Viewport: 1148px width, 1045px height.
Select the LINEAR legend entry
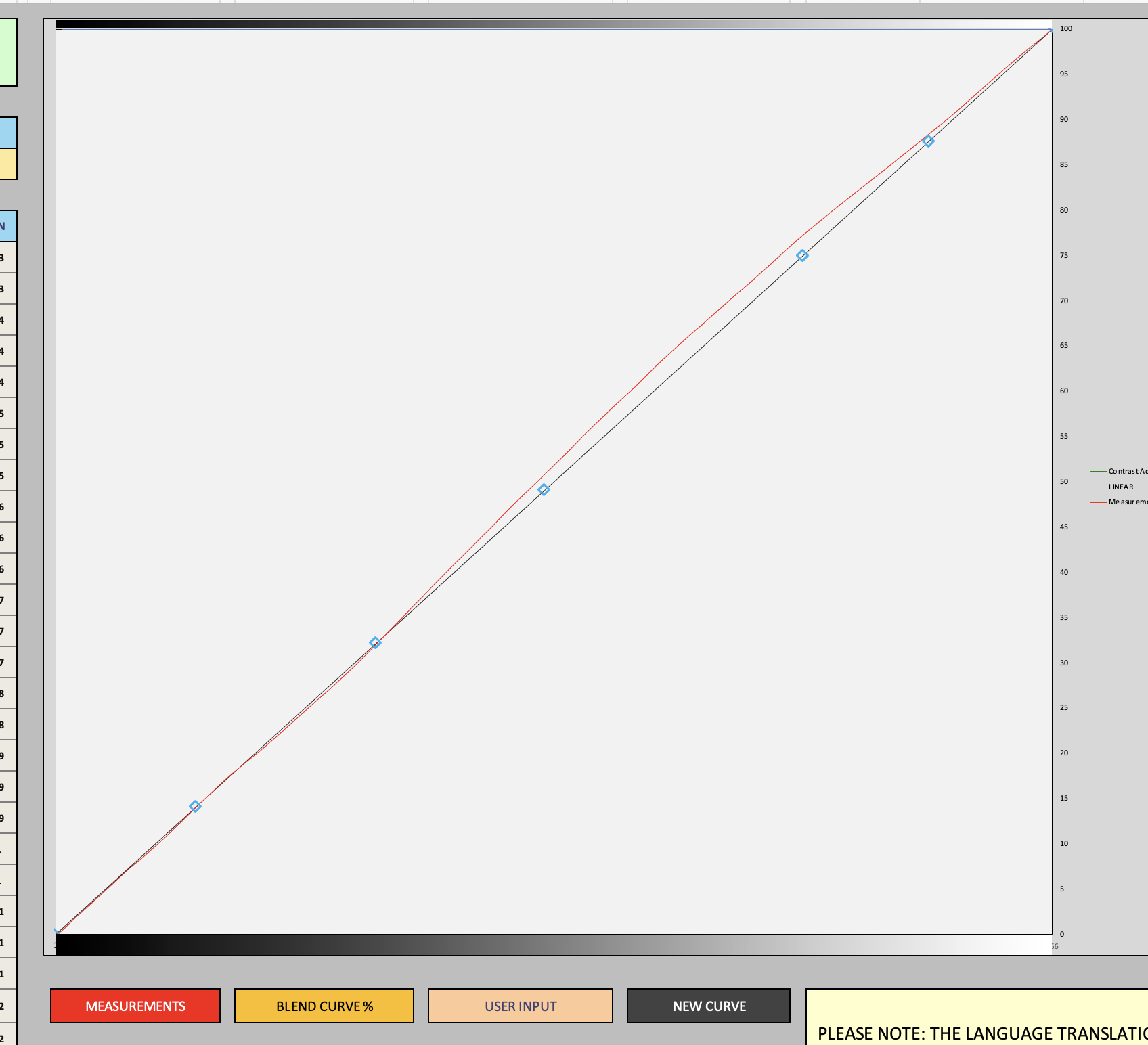(1120, 487)
